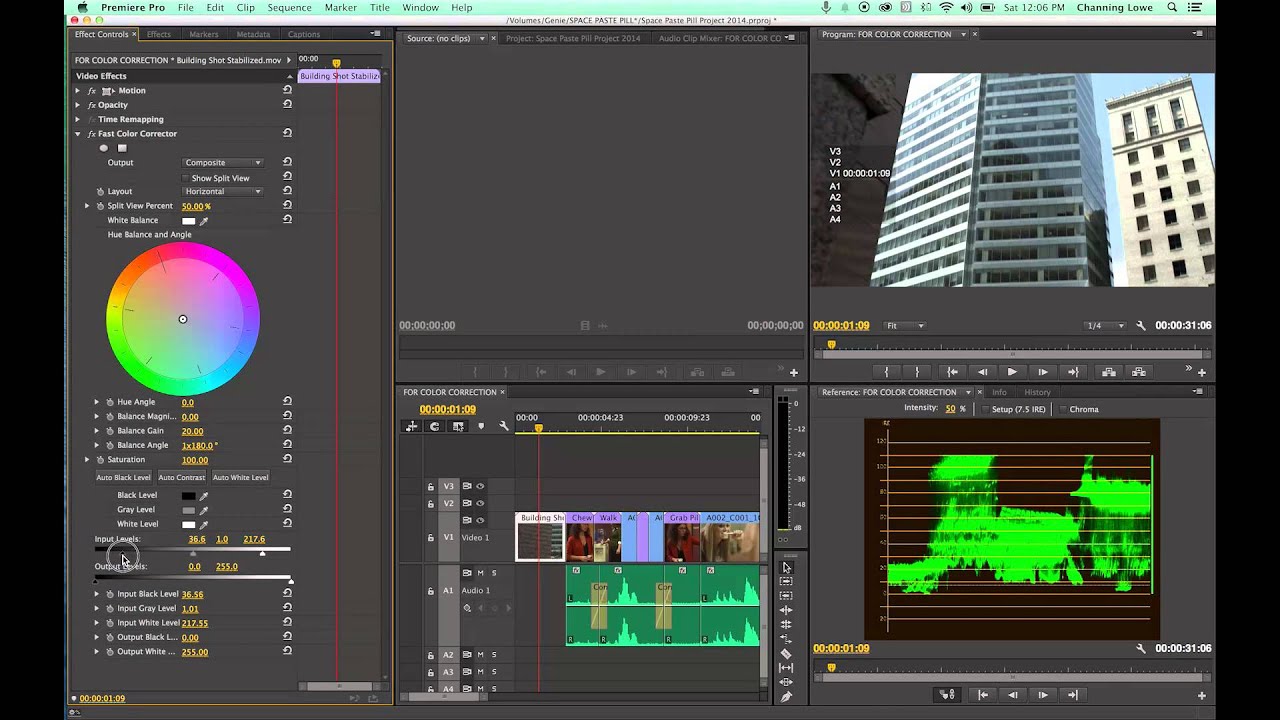Screen dimensions: 1280x720
Task: Toggle the V1 track lock
Action: pyautogui.click(x=431, y=538)
